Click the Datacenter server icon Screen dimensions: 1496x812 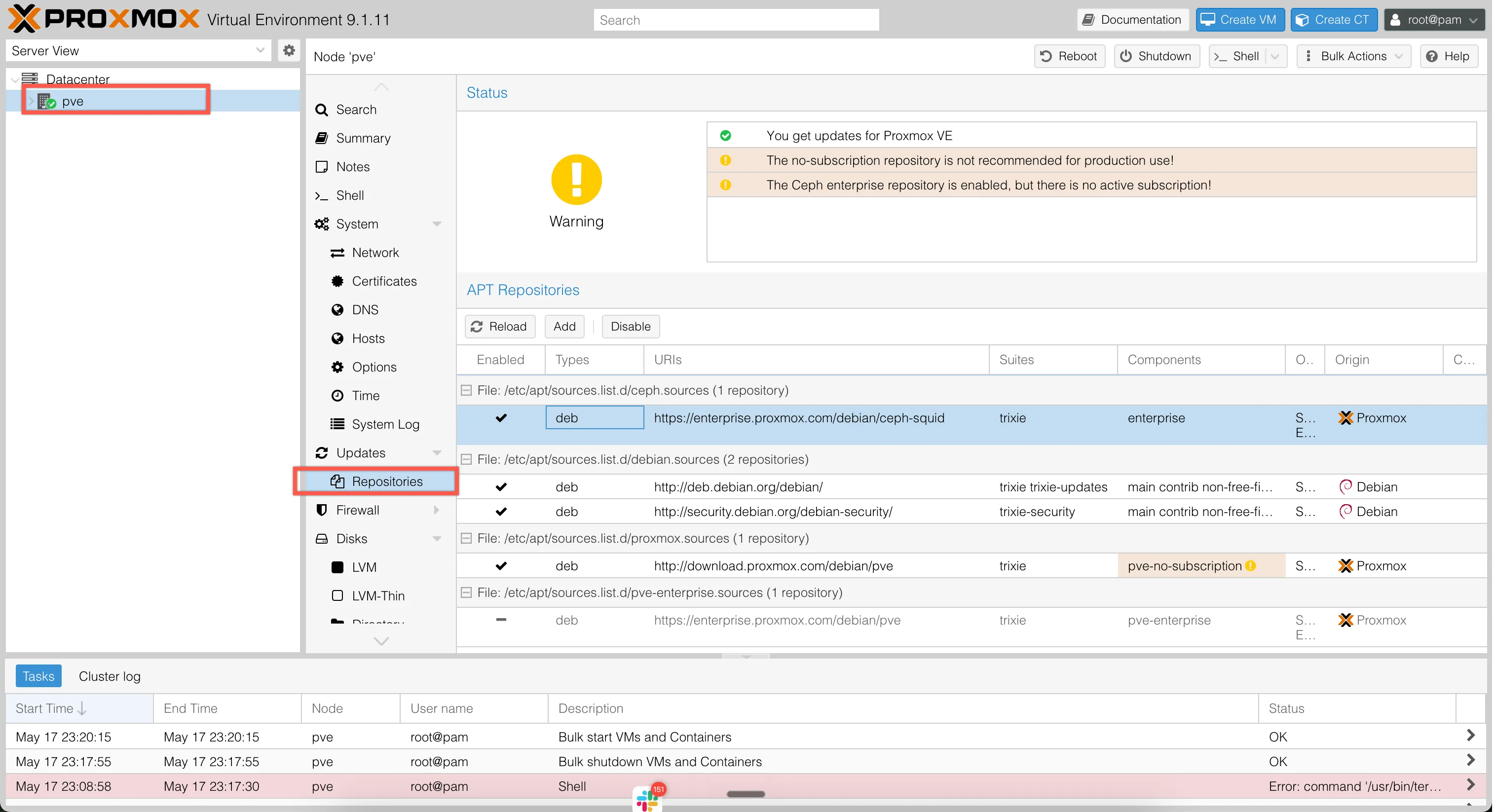pyautogui.click(x=30, y=79)
